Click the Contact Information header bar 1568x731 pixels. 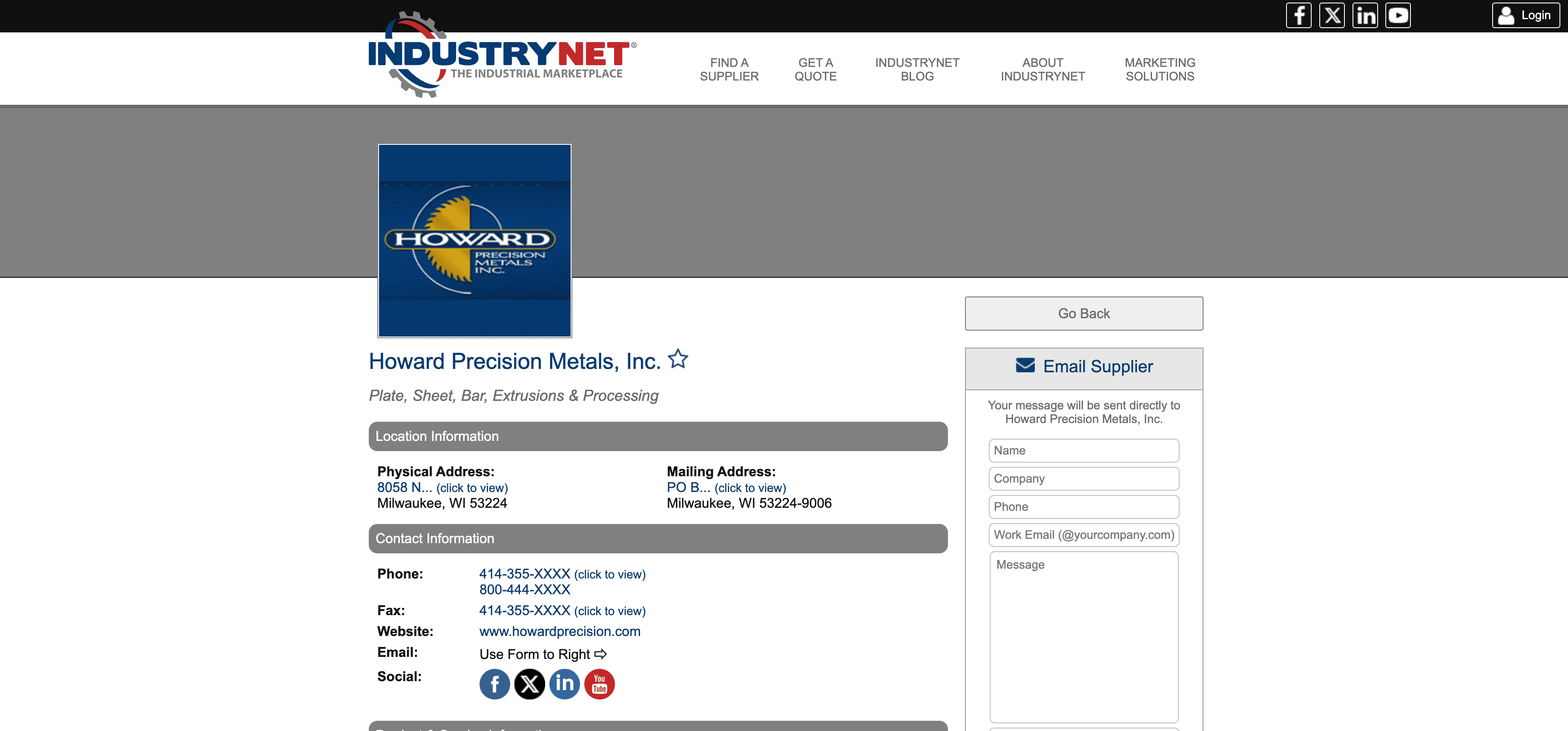coord(658,538)
